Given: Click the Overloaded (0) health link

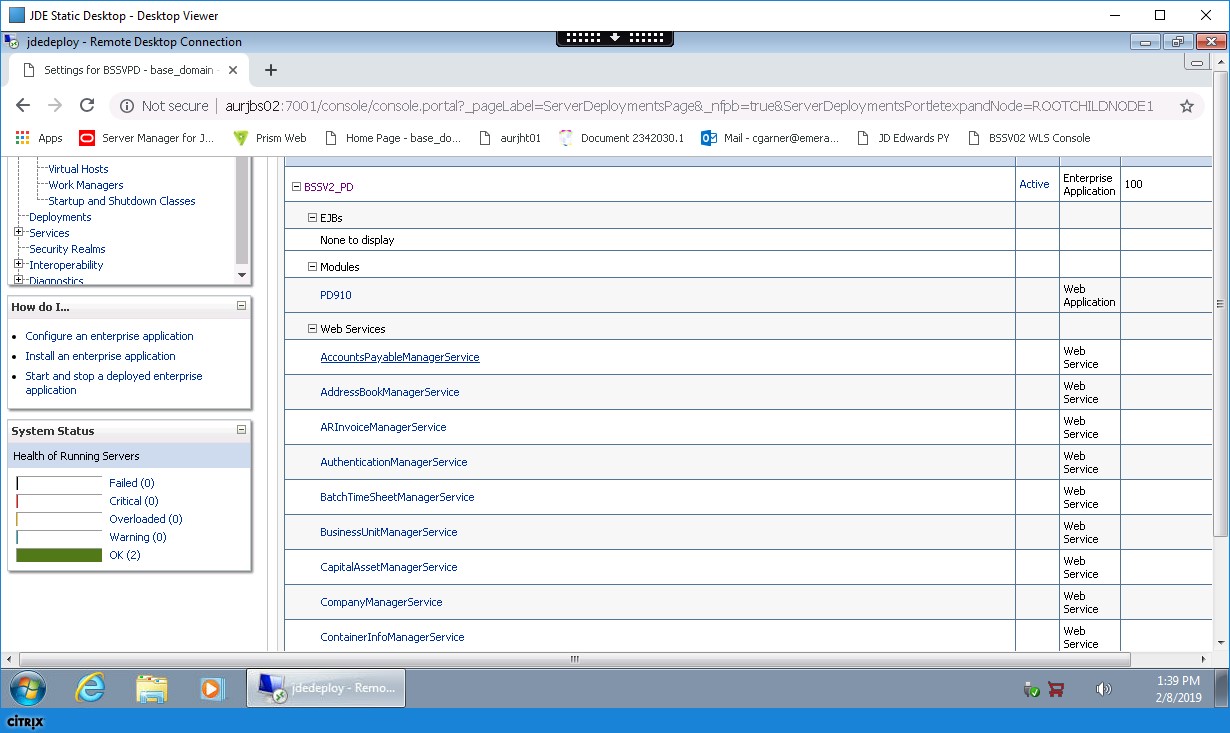Looking at the screenshot, I should (145, 519).
